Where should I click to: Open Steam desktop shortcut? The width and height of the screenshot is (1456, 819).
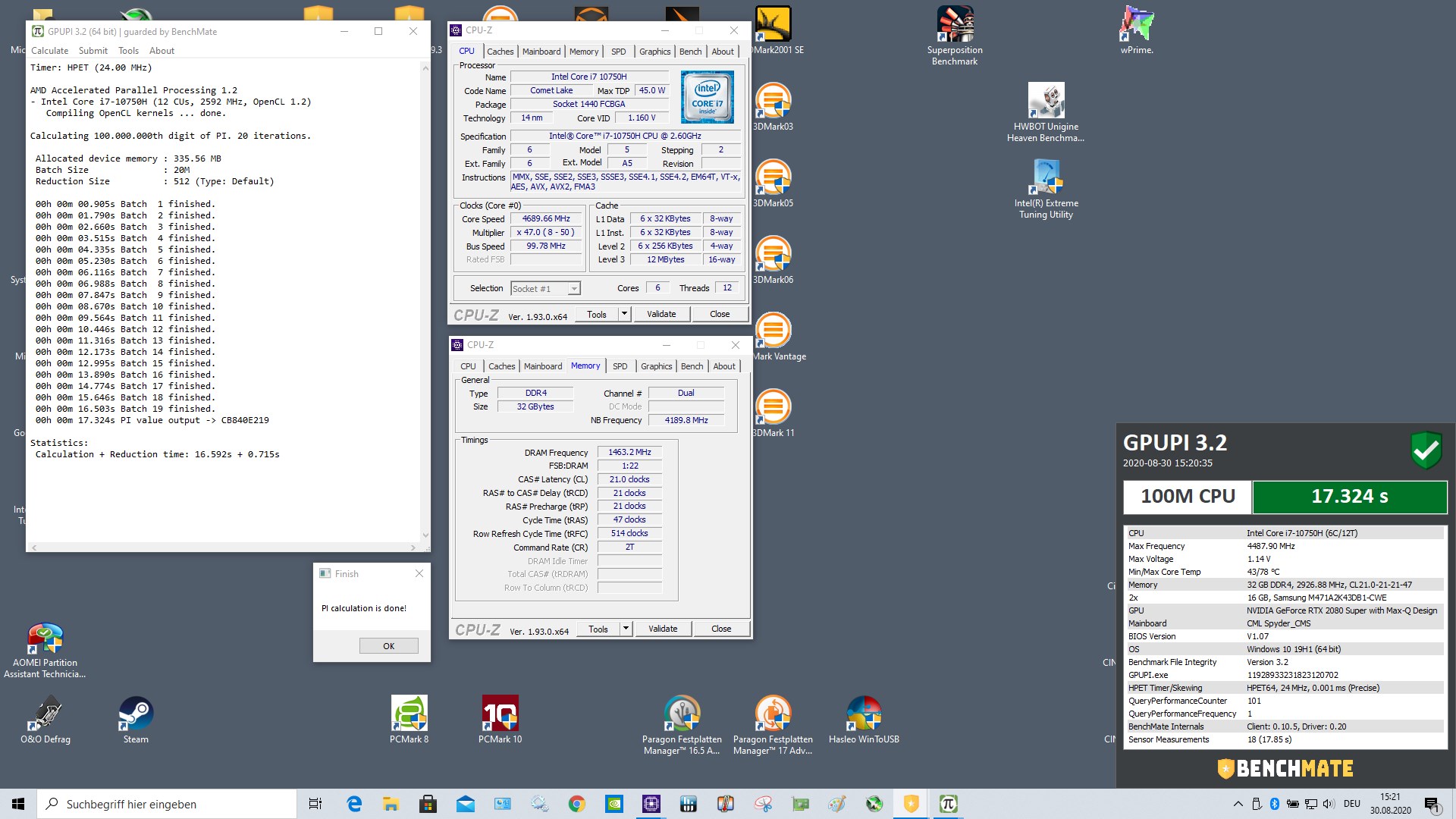coord(136,720)
